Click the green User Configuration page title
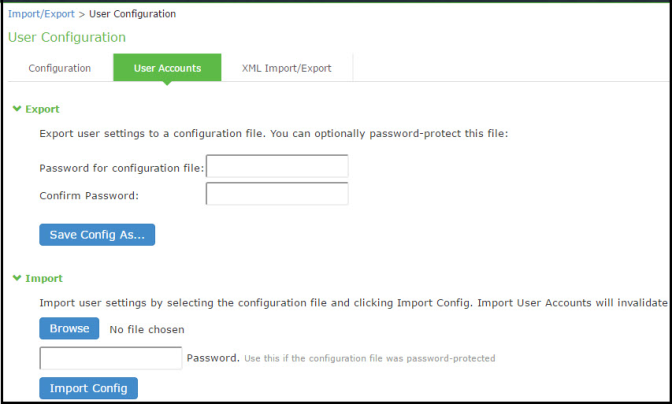Screen dimensions: 672x404 point(66,37)
